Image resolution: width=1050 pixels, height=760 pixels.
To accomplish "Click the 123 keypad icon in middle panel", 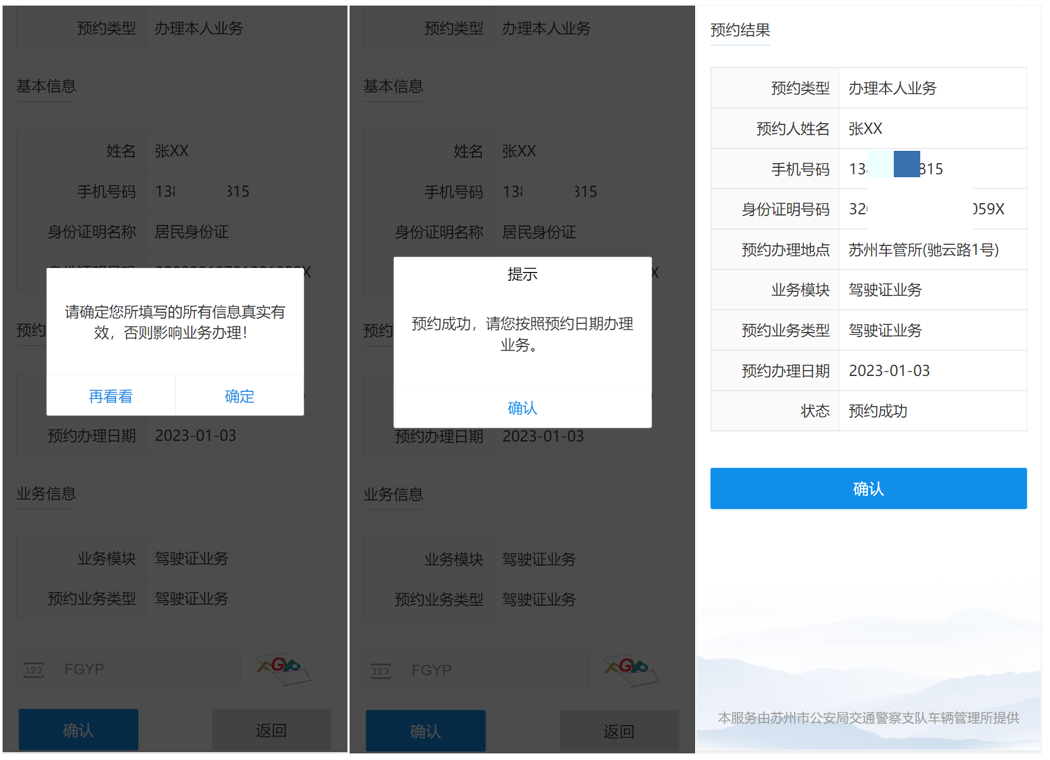I will (x=381, y=670).
